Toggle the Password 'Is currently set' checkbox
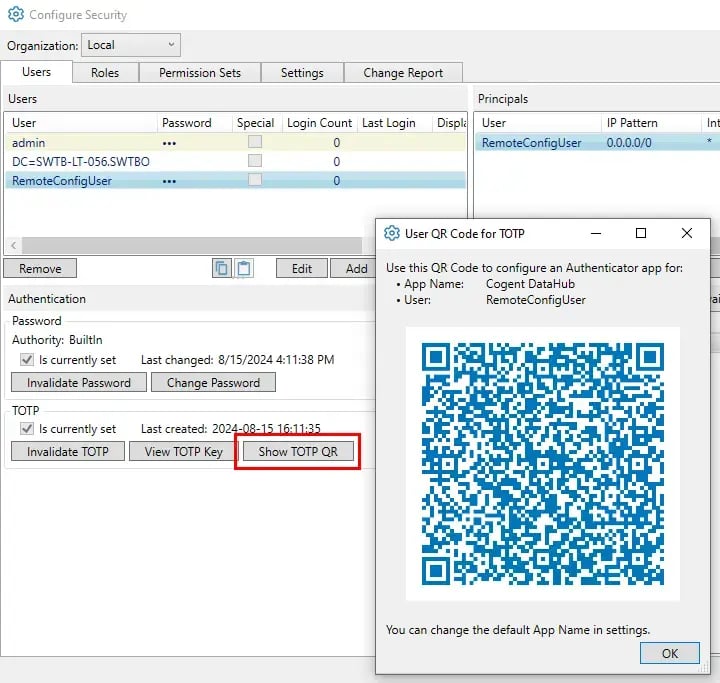This screenshot has width=720, height=683. tap(27, 360)
